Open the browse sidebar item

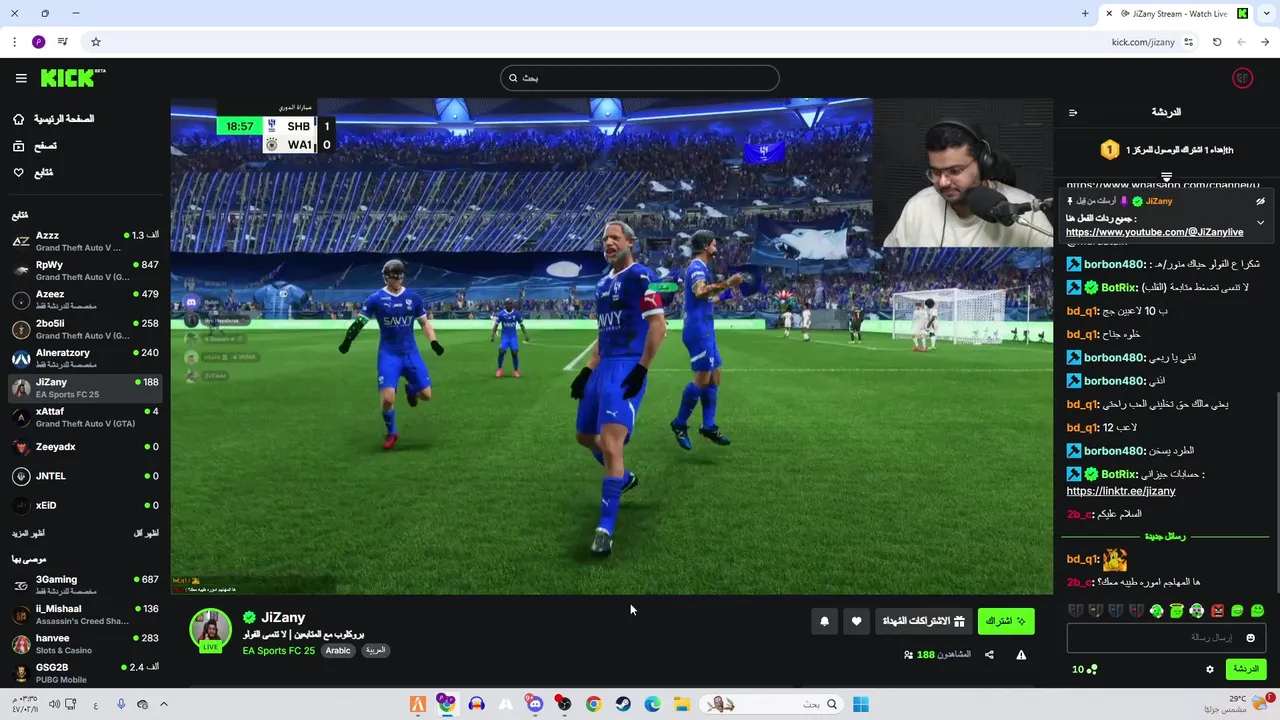click(x=35, y=146)
